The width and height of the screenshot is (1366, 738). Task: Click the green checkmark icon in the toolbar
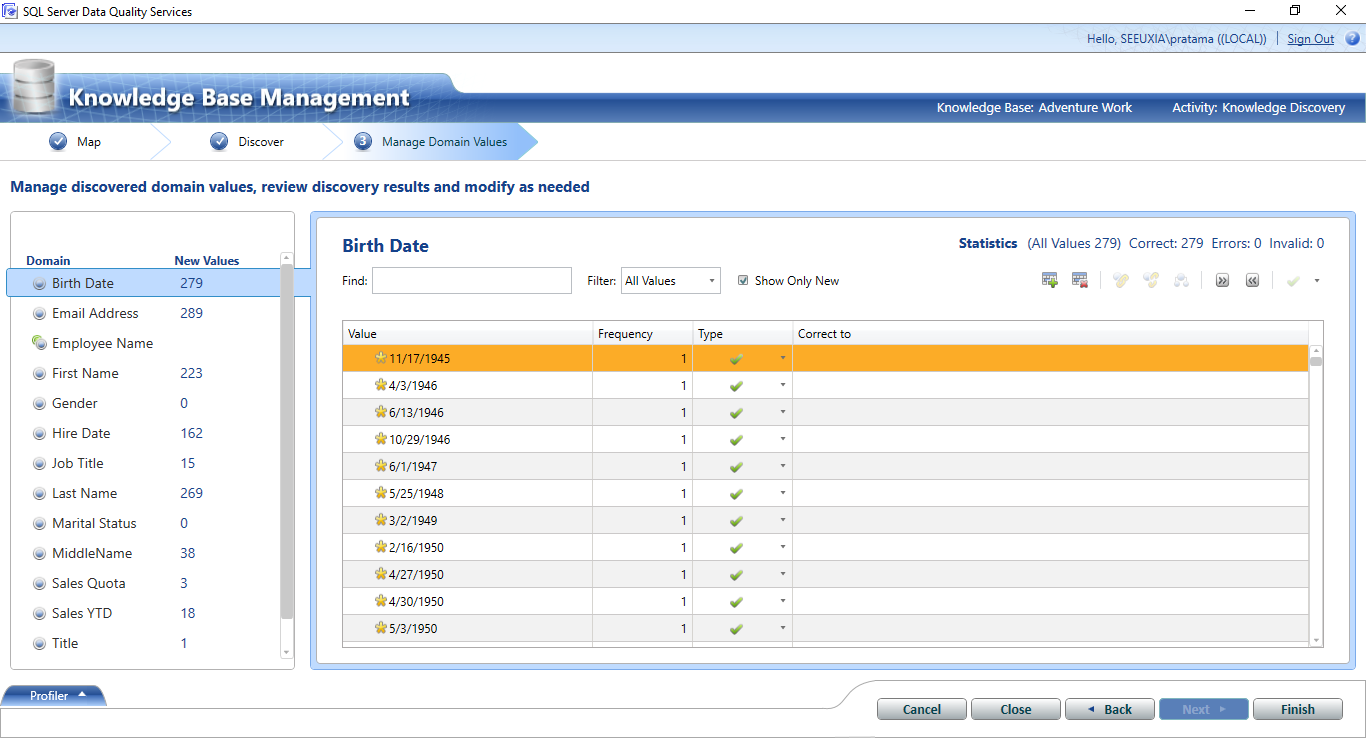[x=1293, y=281]
